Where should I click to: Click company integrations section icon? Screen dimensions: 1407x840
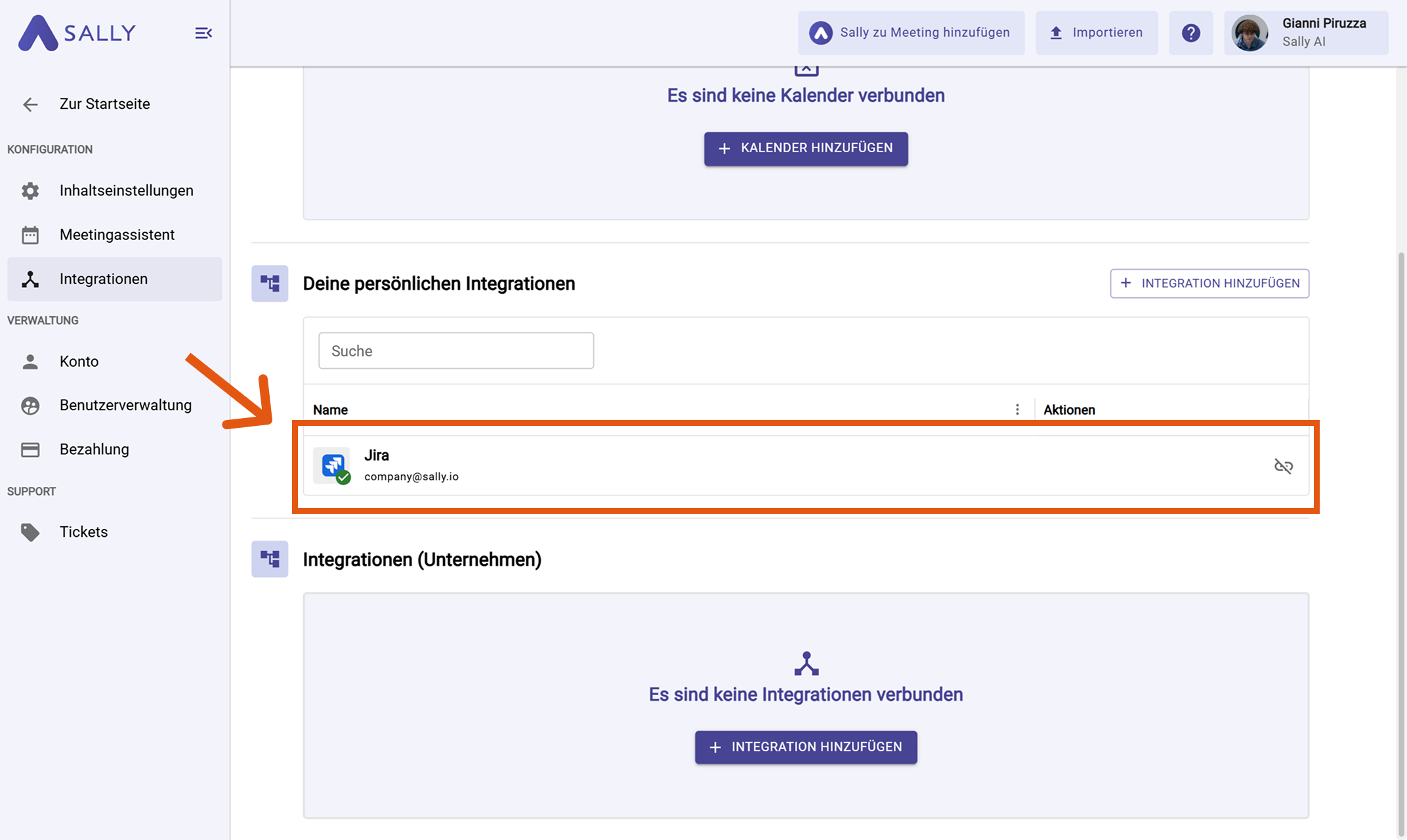click(270, 559)
